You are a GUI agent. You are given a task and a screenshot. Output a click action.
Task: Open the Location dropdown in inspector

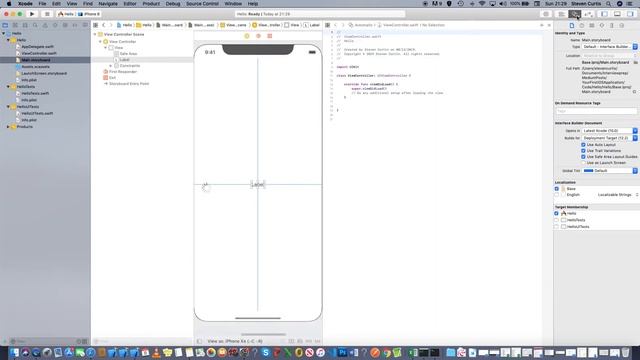tap(609, 56)
